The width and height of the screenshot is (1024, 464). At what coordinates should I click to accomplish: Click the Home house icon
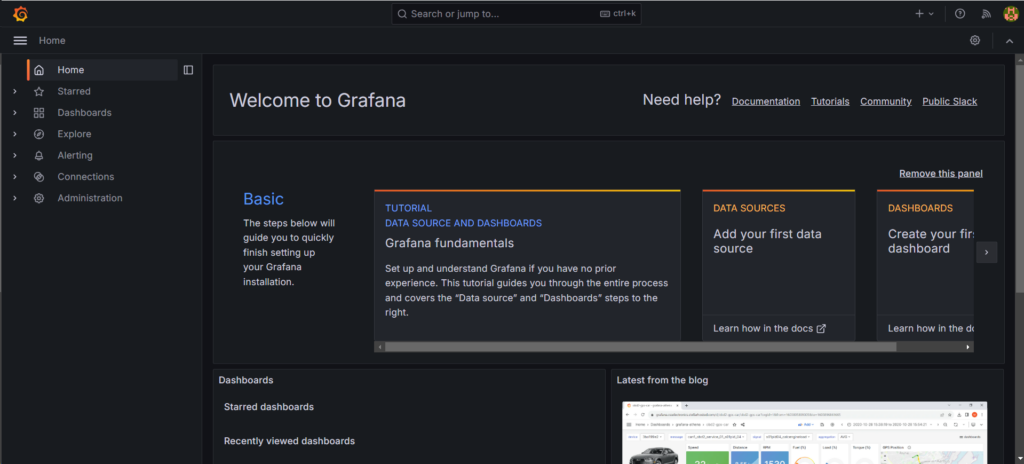[39, 70]
